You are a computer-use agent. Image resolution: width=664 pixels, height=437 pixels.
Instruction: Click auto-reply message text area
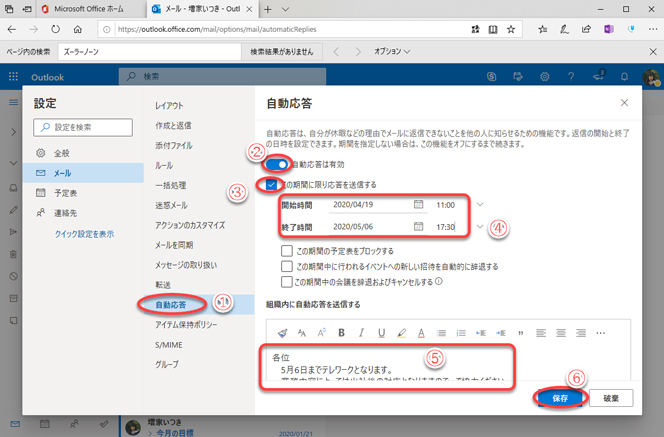tap(448, 364)
